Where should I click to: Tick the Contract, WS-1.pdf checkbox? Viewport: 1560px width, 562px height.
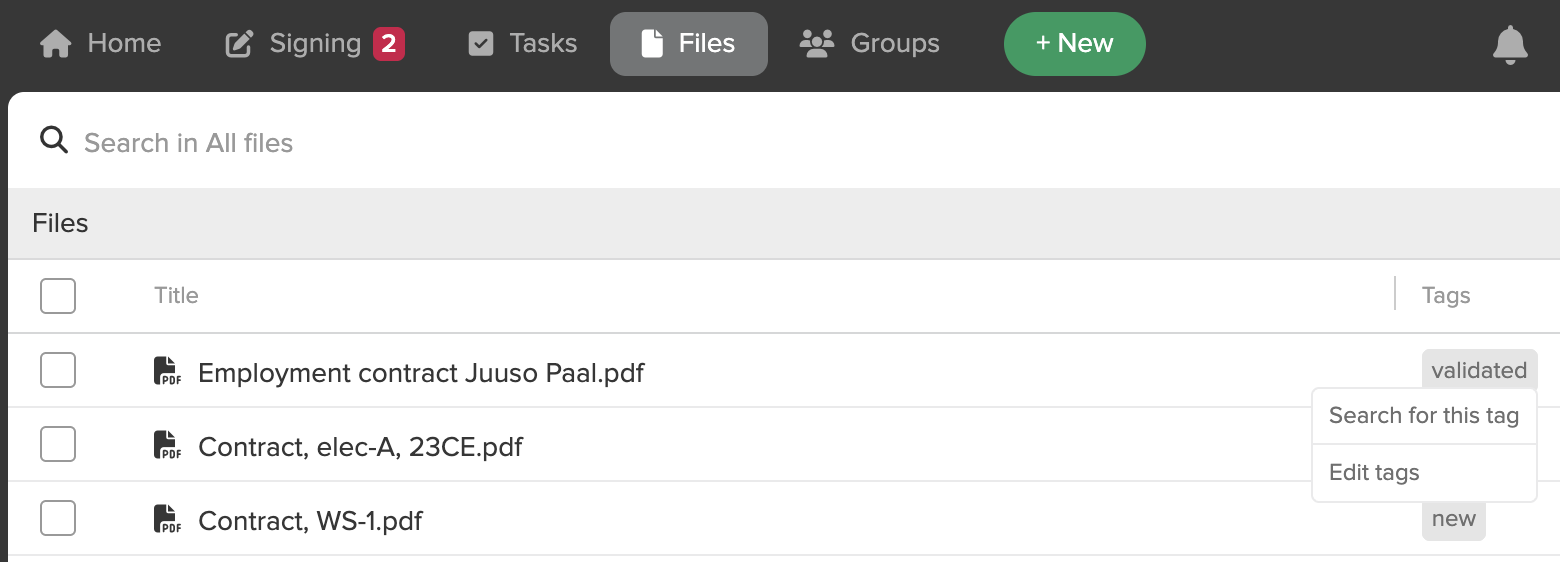tap(58, 518)
